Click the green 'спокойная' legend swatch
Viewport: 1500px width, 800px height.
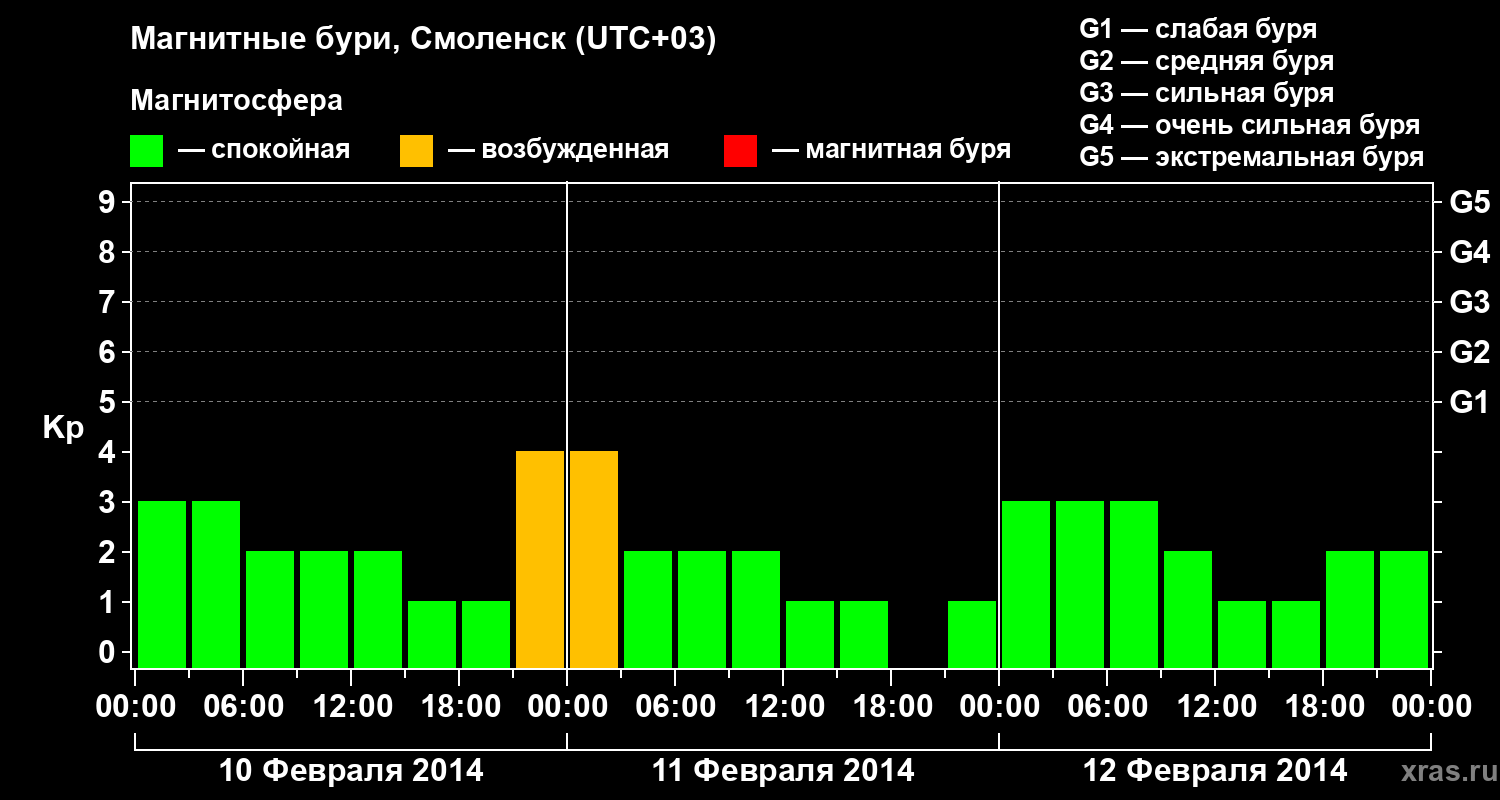(x=146, y=151)
